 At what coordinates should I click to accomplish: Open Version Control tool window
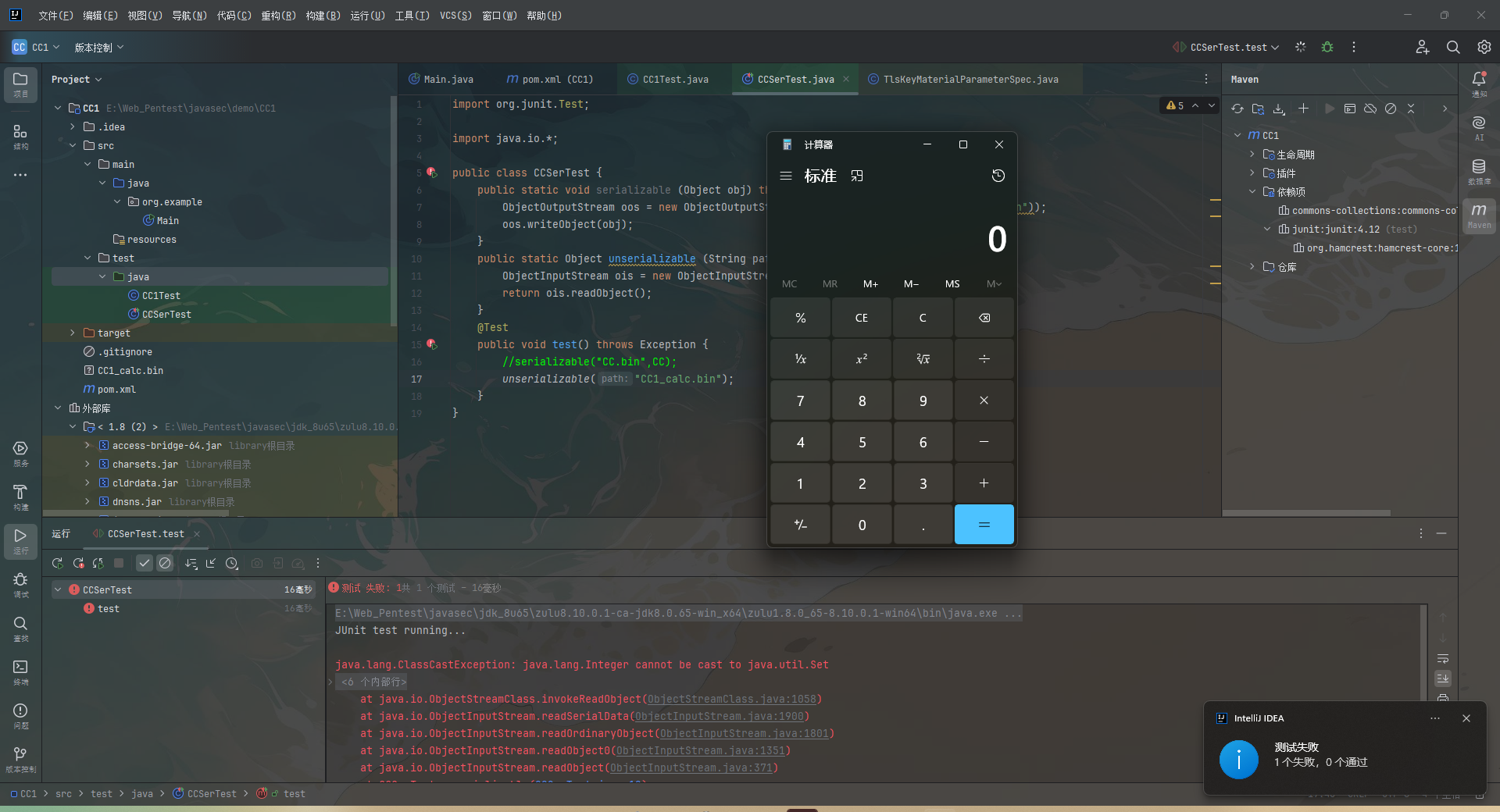21,760
